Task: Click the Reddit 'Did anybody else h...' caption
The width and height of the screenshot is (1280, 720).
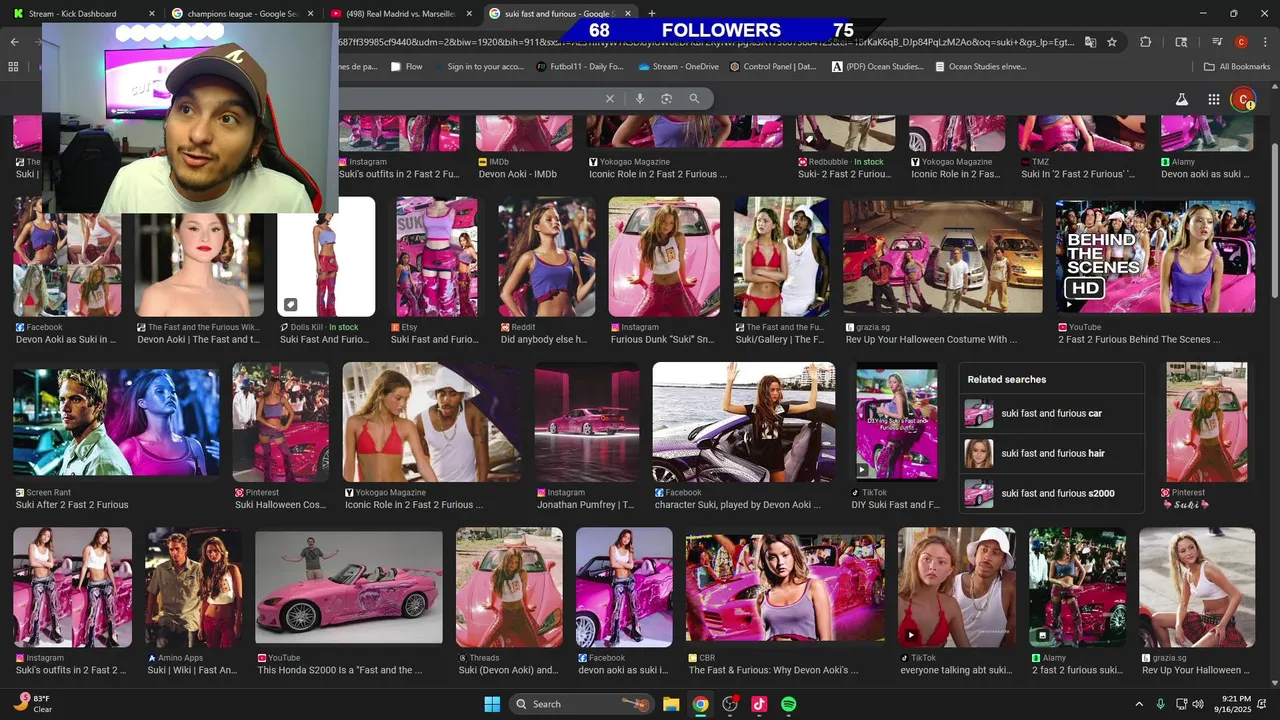Action: [543, 339]
